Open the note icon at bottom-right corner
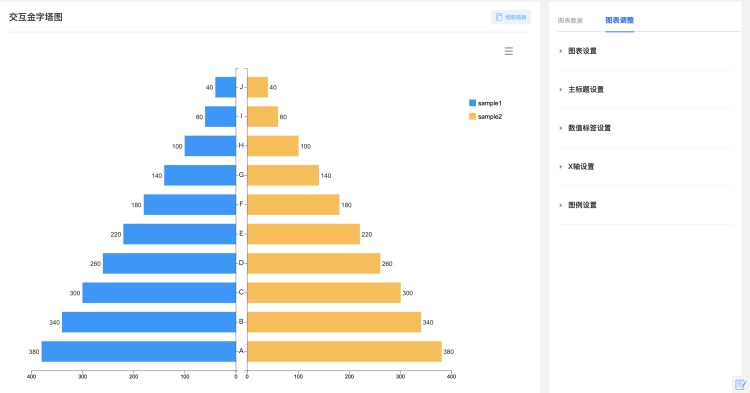750x393 pixels. click(740, 384)
